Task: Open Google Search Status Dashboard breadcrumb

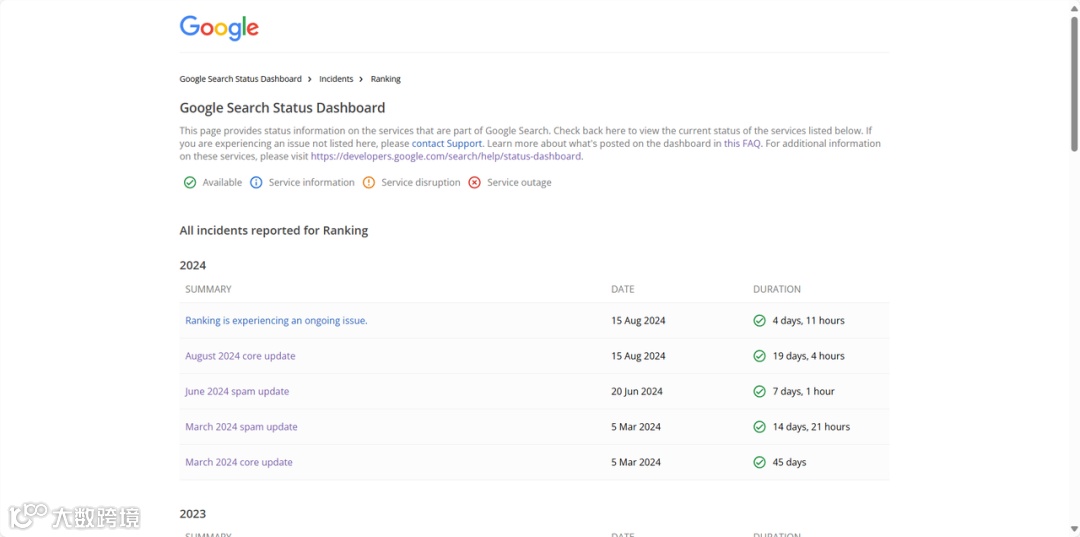Action: (240, 79)
